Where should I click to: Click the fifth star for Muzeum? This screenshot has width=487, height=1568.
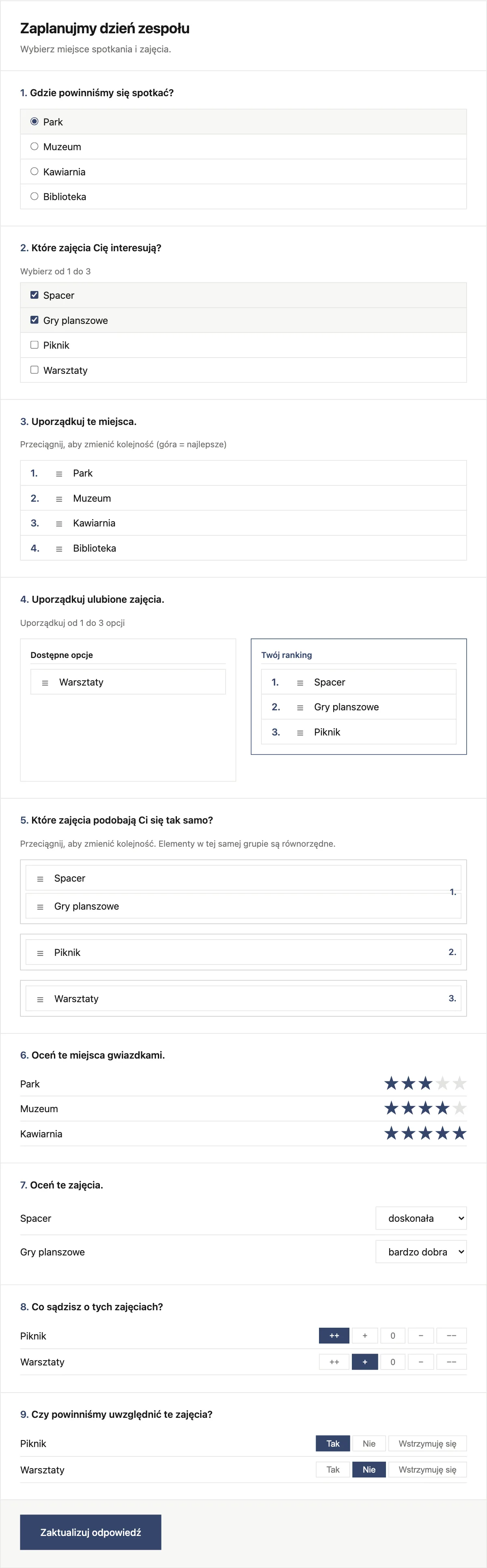tap(459, 1109)
